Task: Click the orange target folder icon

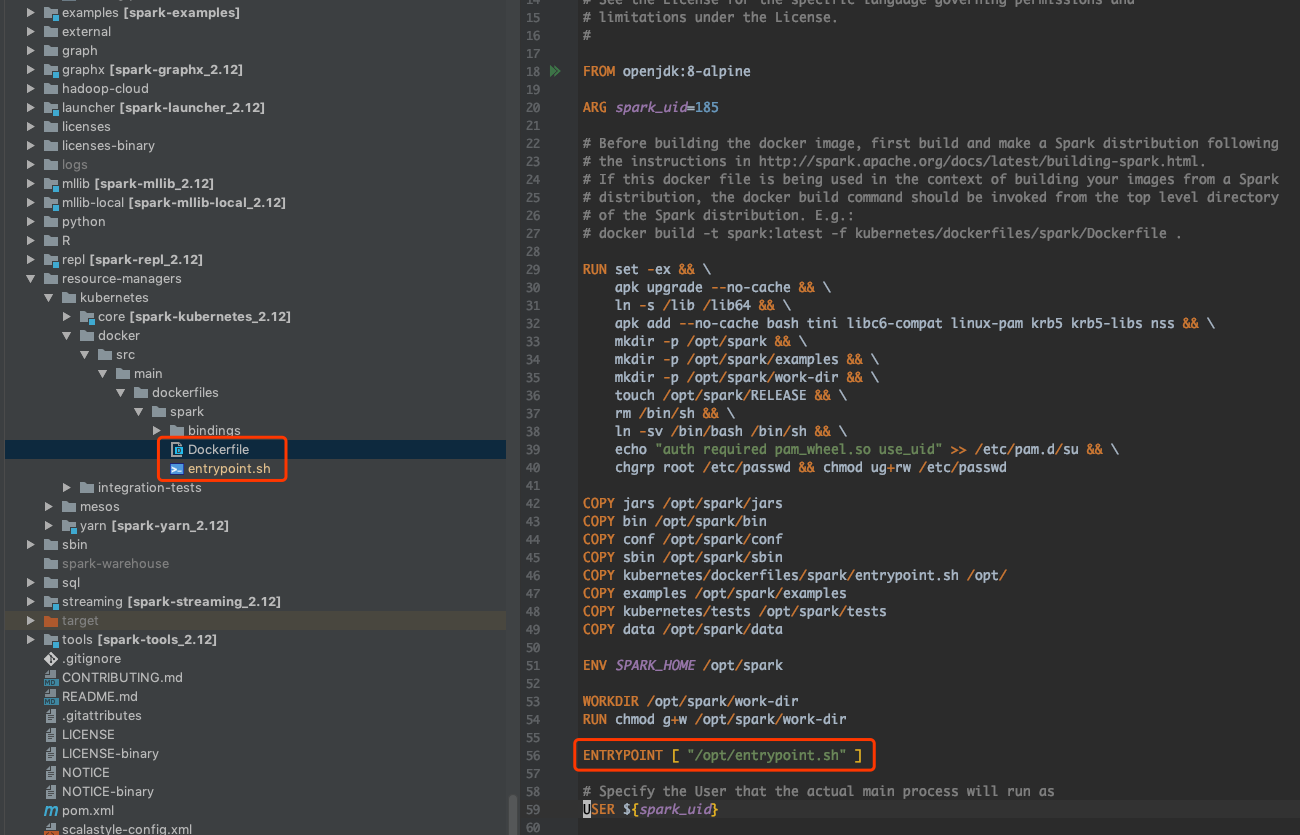Action: [51, 621]
